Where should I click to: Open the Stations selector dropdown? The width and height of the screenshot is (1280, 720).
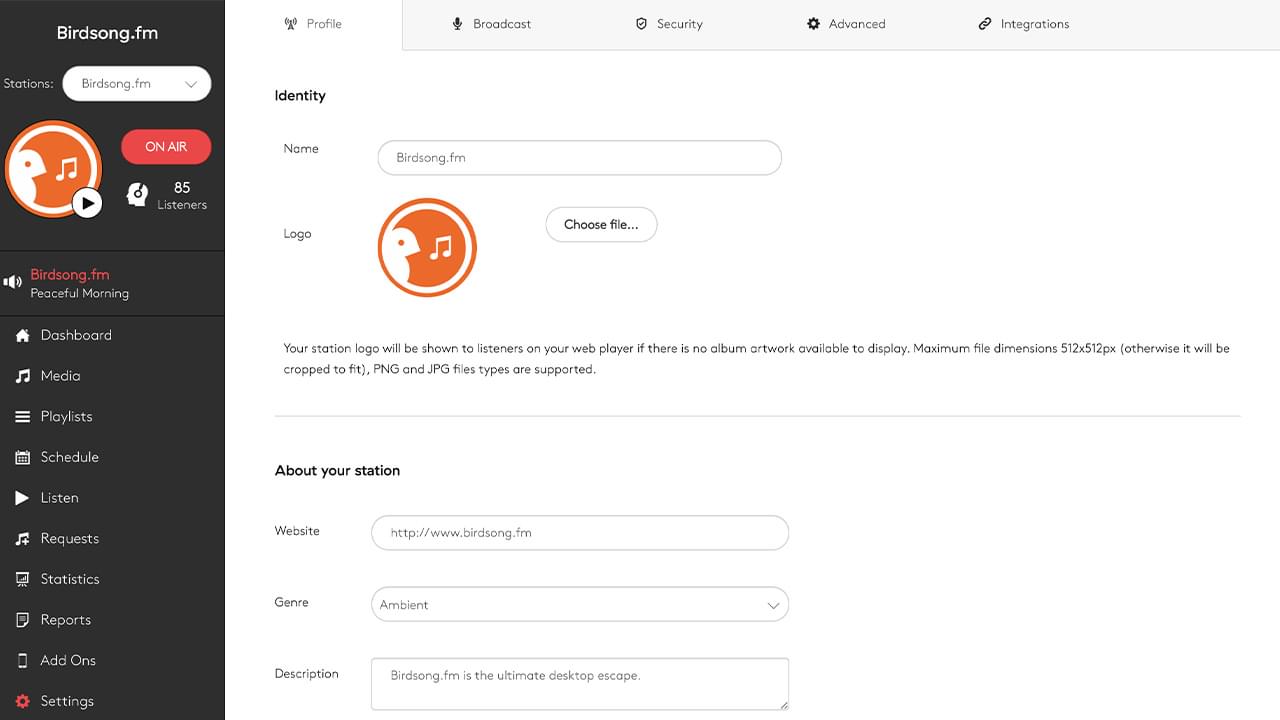pos(136,83)
